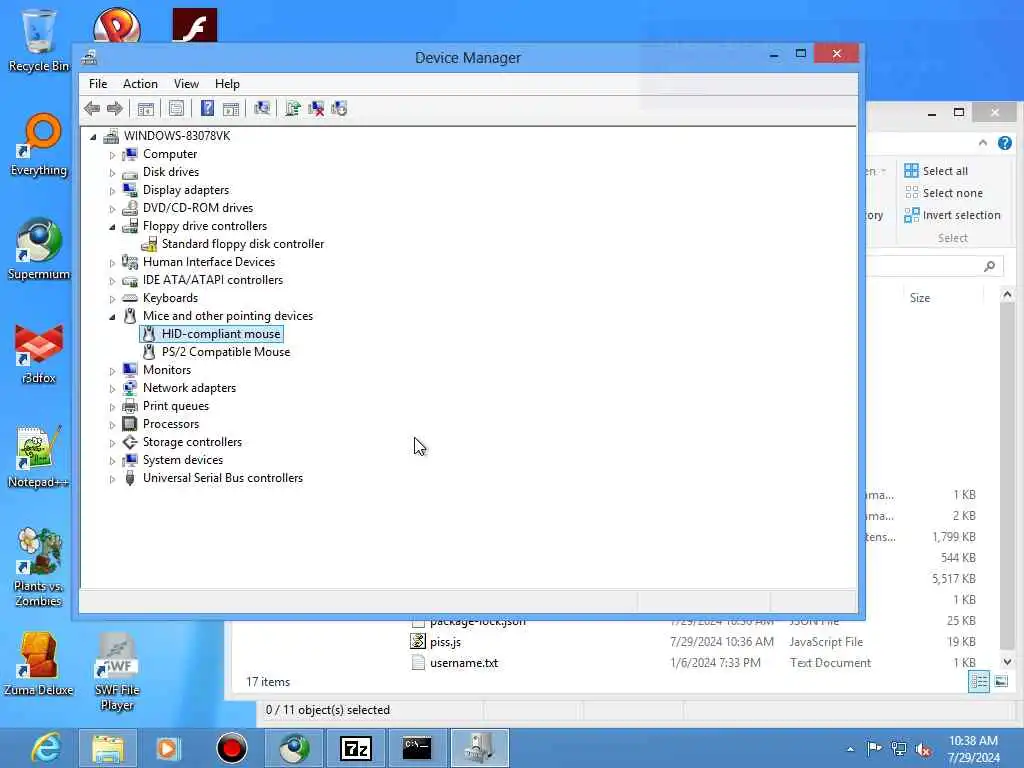Click Explorer scrollbar down arrow

(x=1007, y=662)
